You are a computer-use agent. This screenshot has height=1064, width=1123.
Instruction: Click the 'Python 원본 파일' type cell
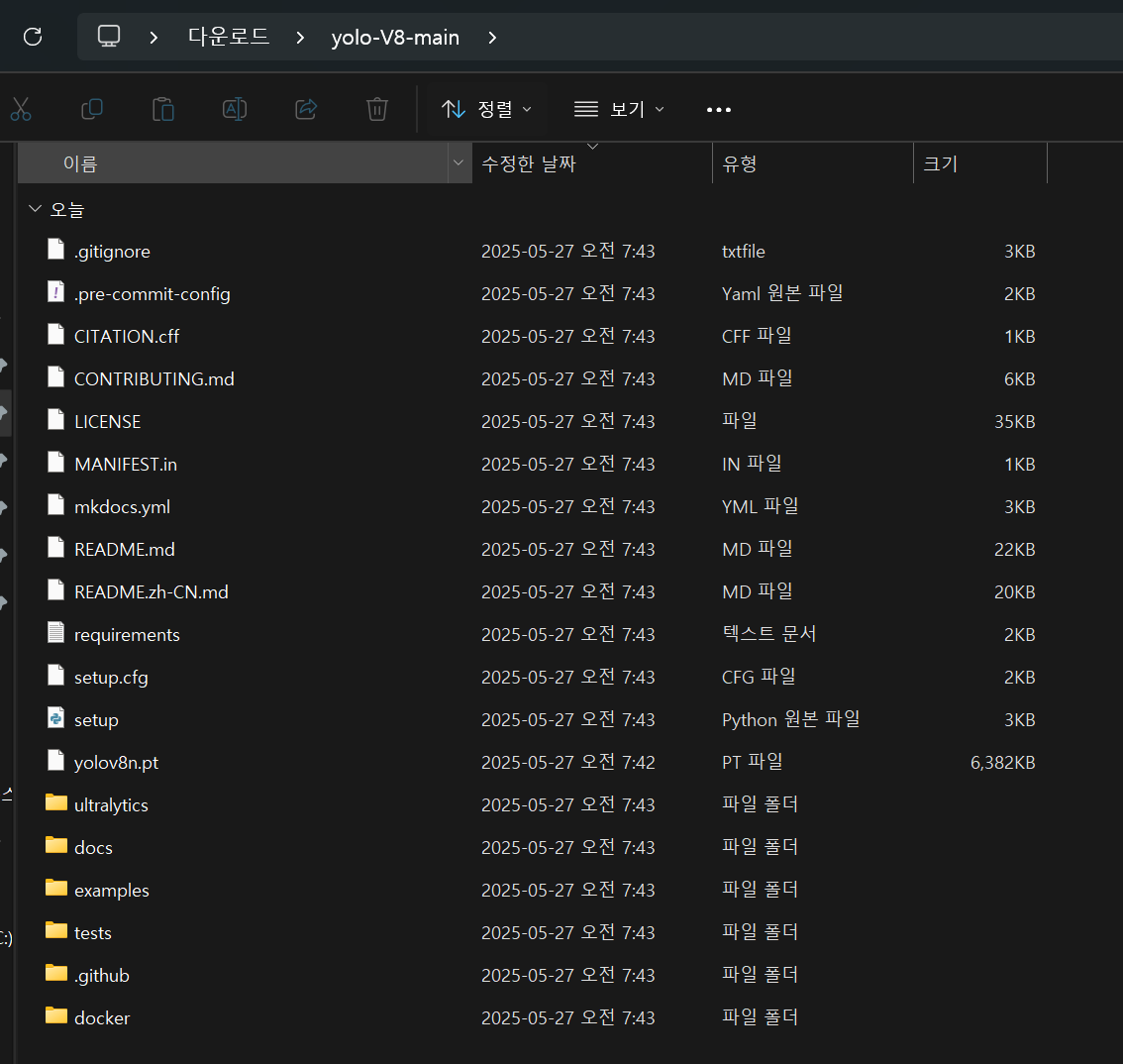pyautogui.click(x=790, y=719)
